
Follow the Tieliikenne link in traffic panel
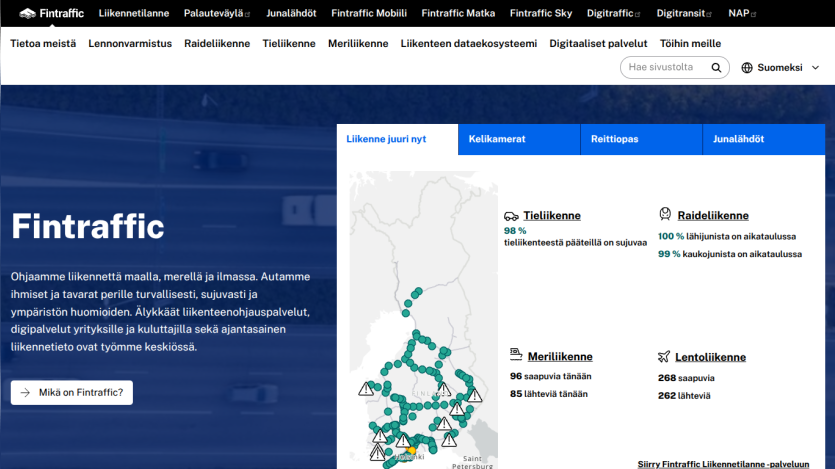pos(552,216)
